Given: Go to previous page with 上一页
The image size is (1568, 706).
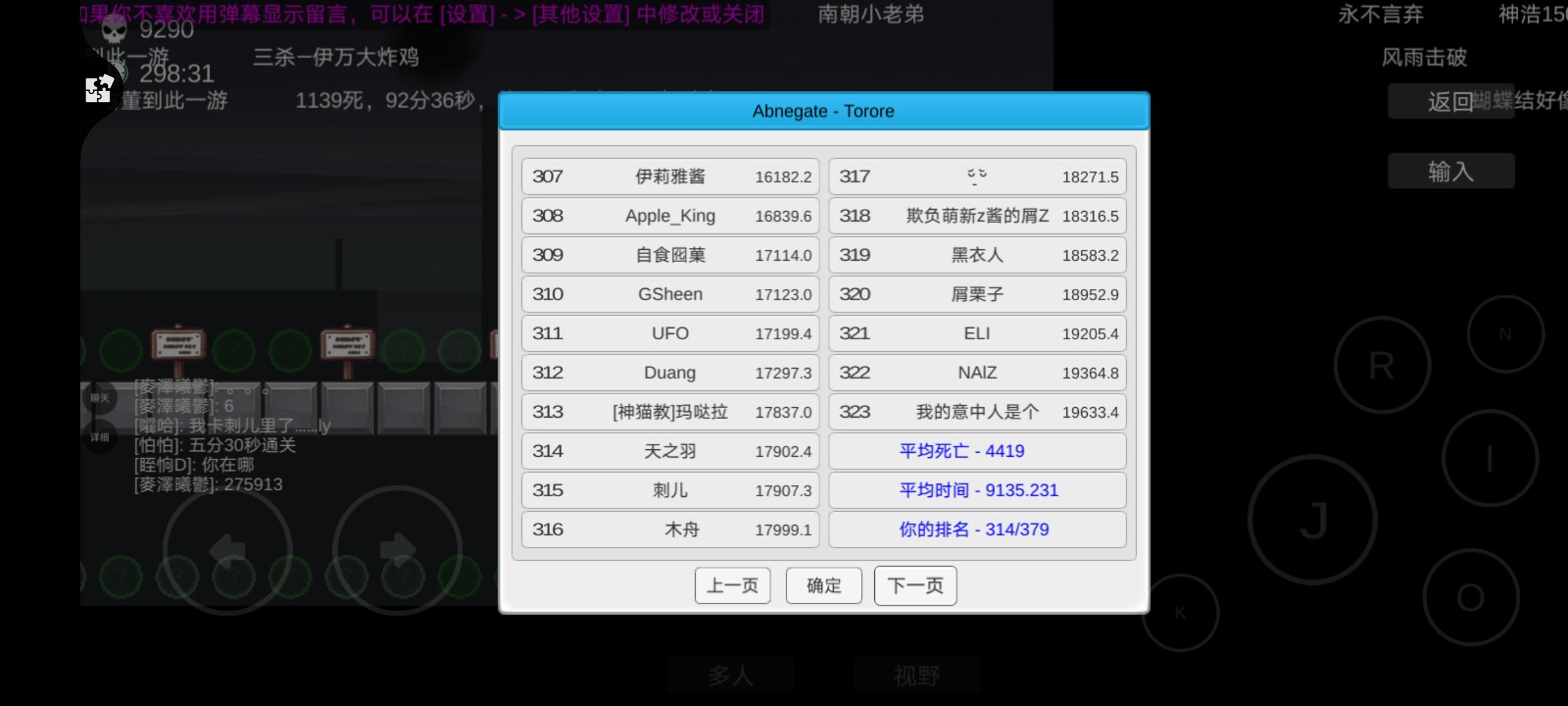Looking at the screenshot, I should pyautogui.click(x=732, y=586).
